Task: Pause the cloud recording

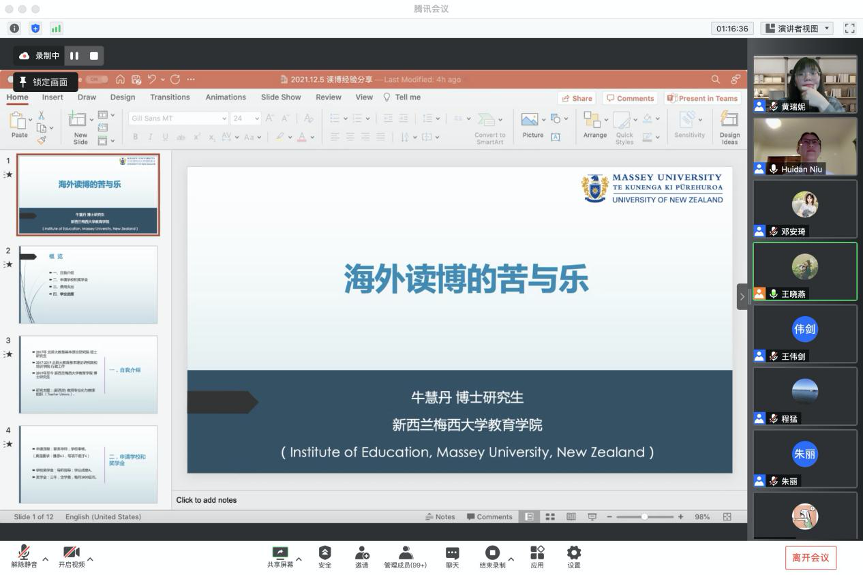Action: tap(74, 56)
